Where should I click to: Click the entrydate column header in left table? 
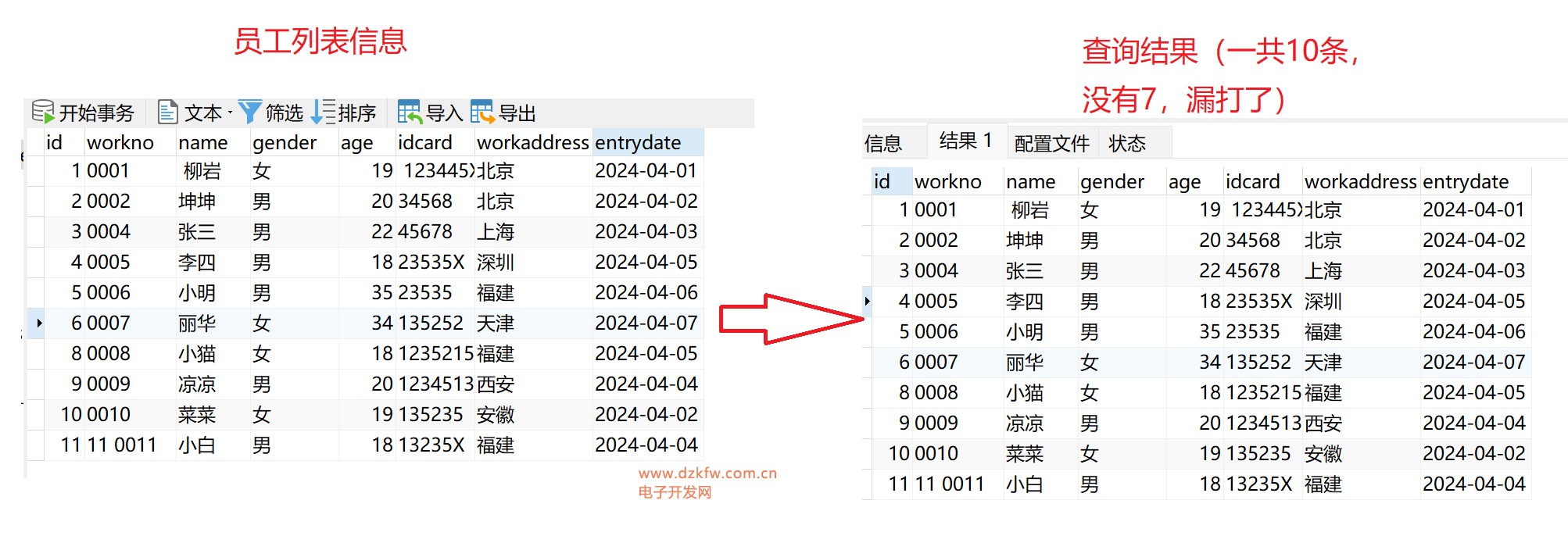click(638, 142)
